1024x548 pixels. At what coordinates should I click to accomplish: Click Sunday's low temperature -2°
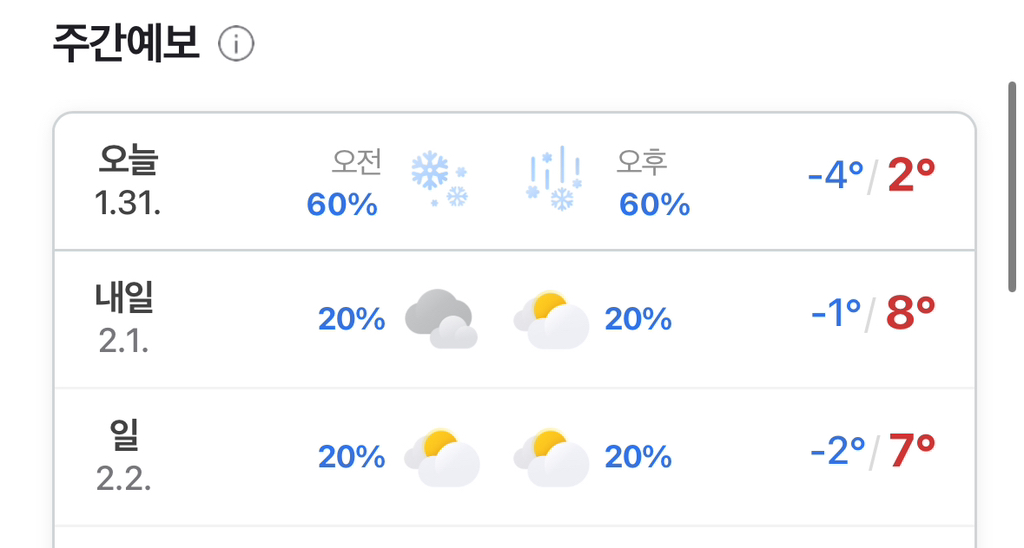[x=837, y=451]
